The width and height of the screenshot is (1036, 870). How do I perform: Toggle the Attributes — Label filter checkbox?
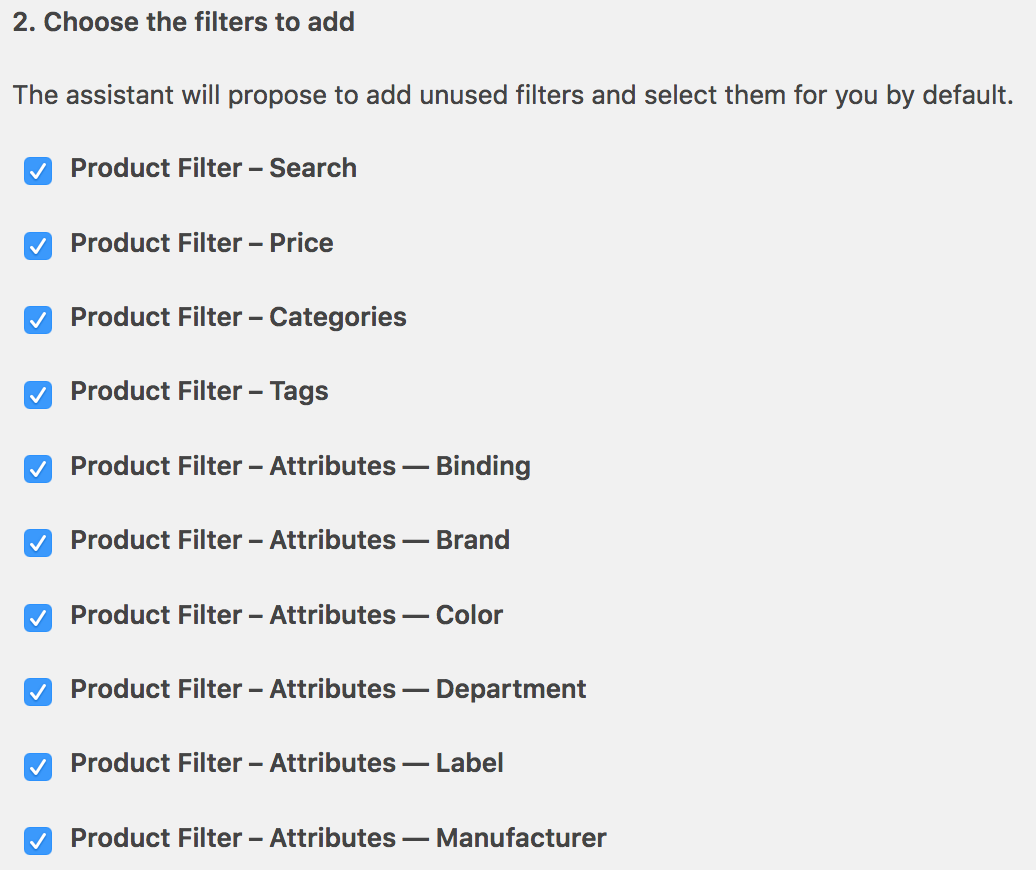[38, 766]
